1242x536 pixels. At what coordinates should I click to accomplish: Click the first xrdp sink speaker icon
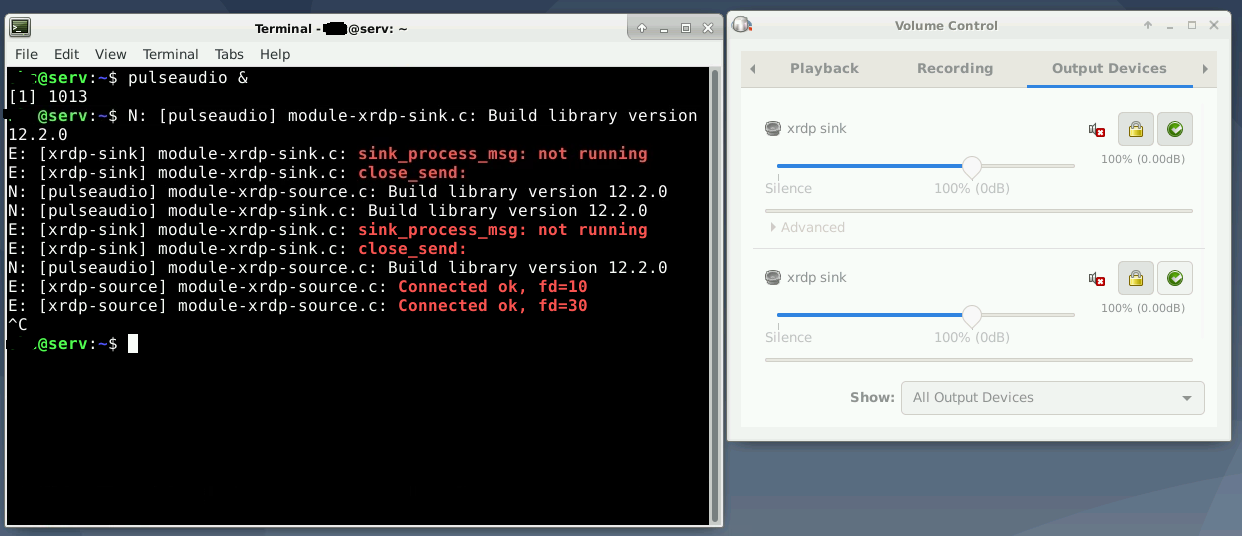(772, 129)
